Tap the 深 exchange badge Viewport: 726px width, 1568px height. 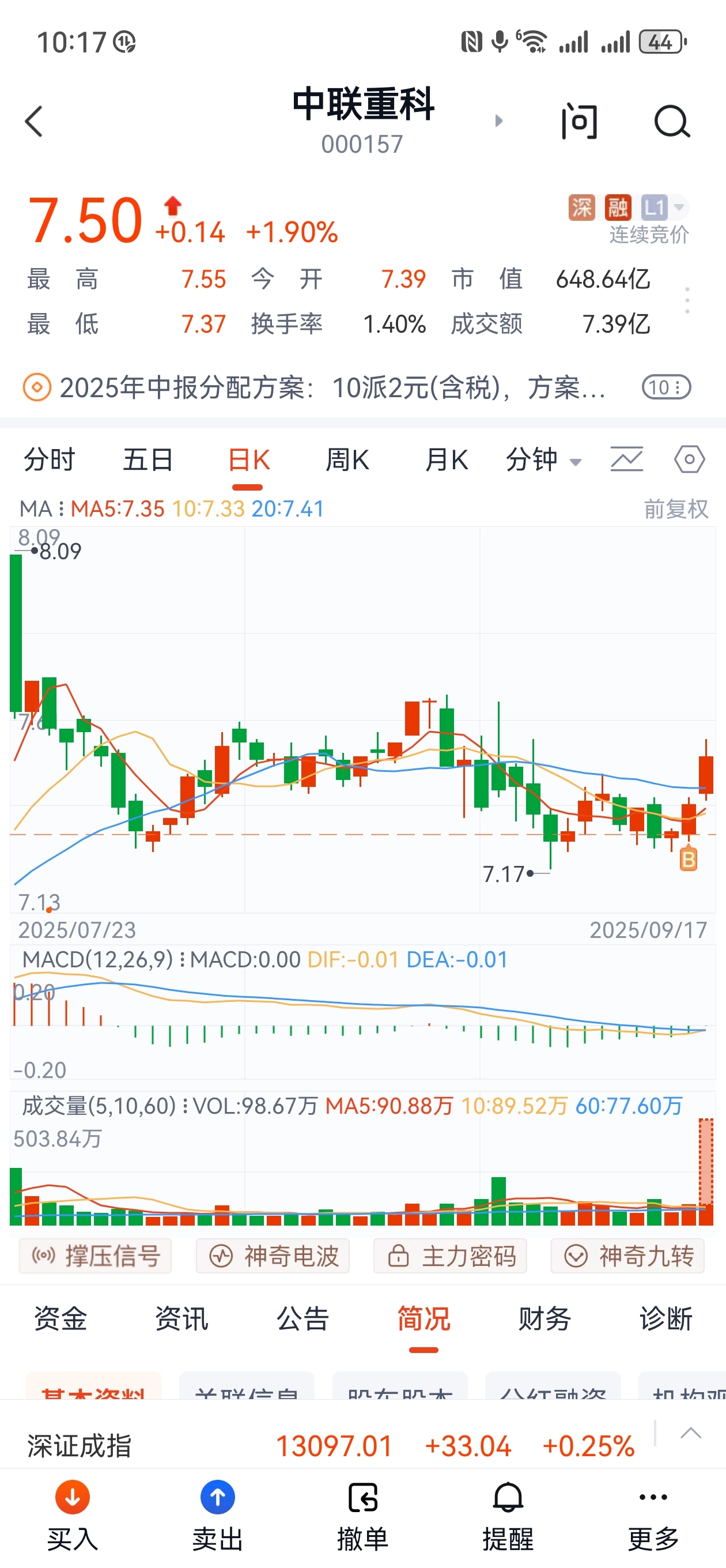581,208
